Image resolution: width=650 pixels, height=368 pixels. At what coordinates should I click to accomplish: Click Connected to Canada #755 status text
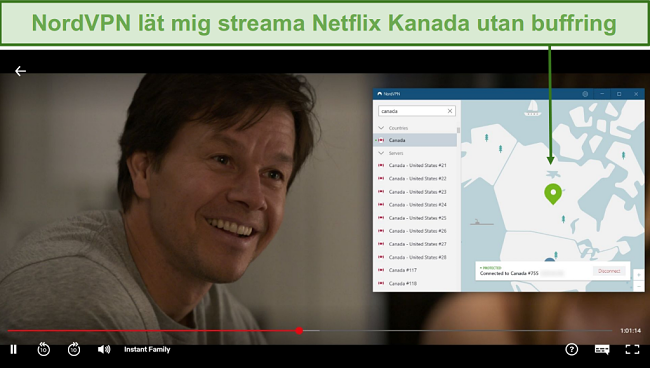click(x=509, y=274)
